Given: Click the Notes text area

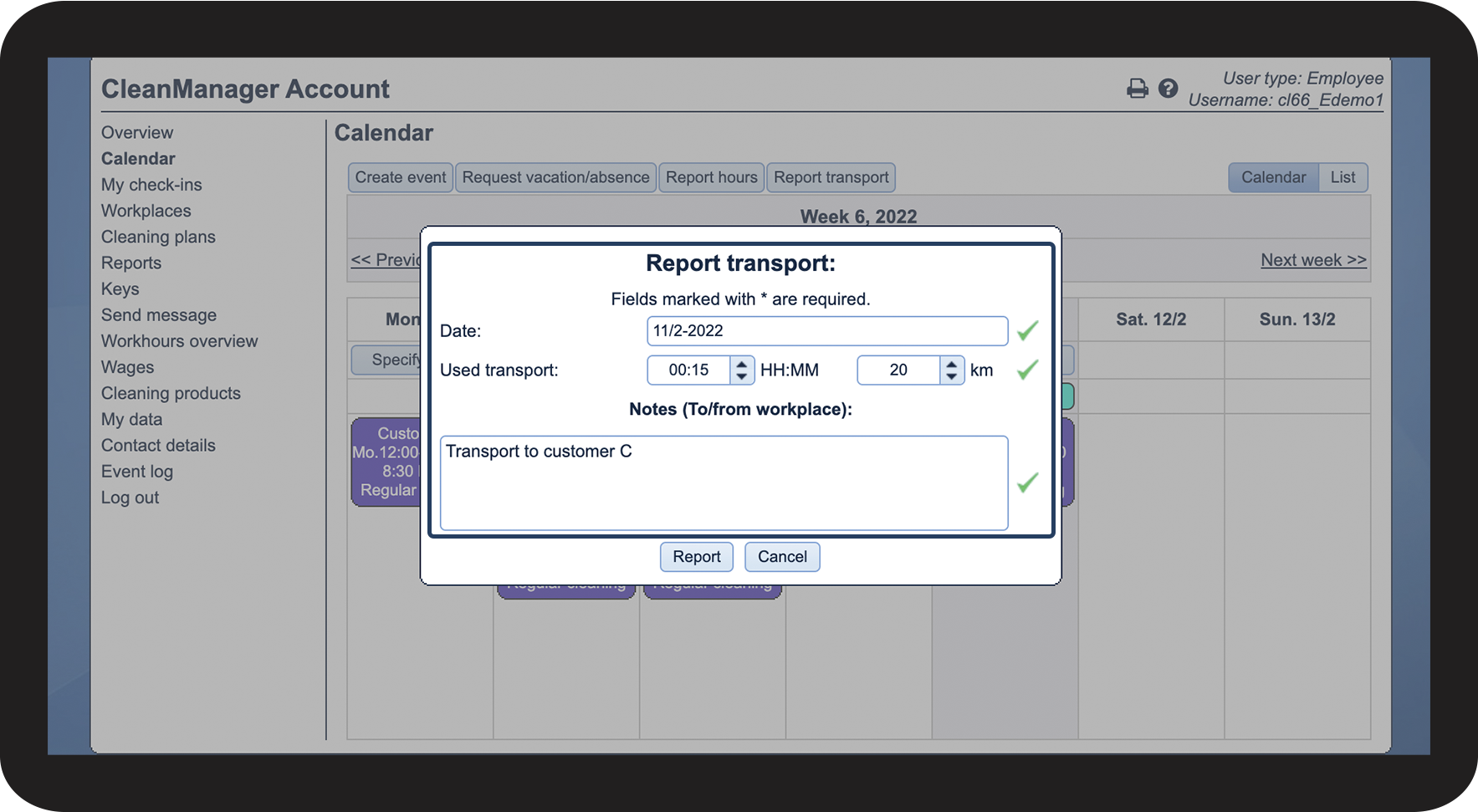Looking at the screenshot, I should [x=724, y=483].
